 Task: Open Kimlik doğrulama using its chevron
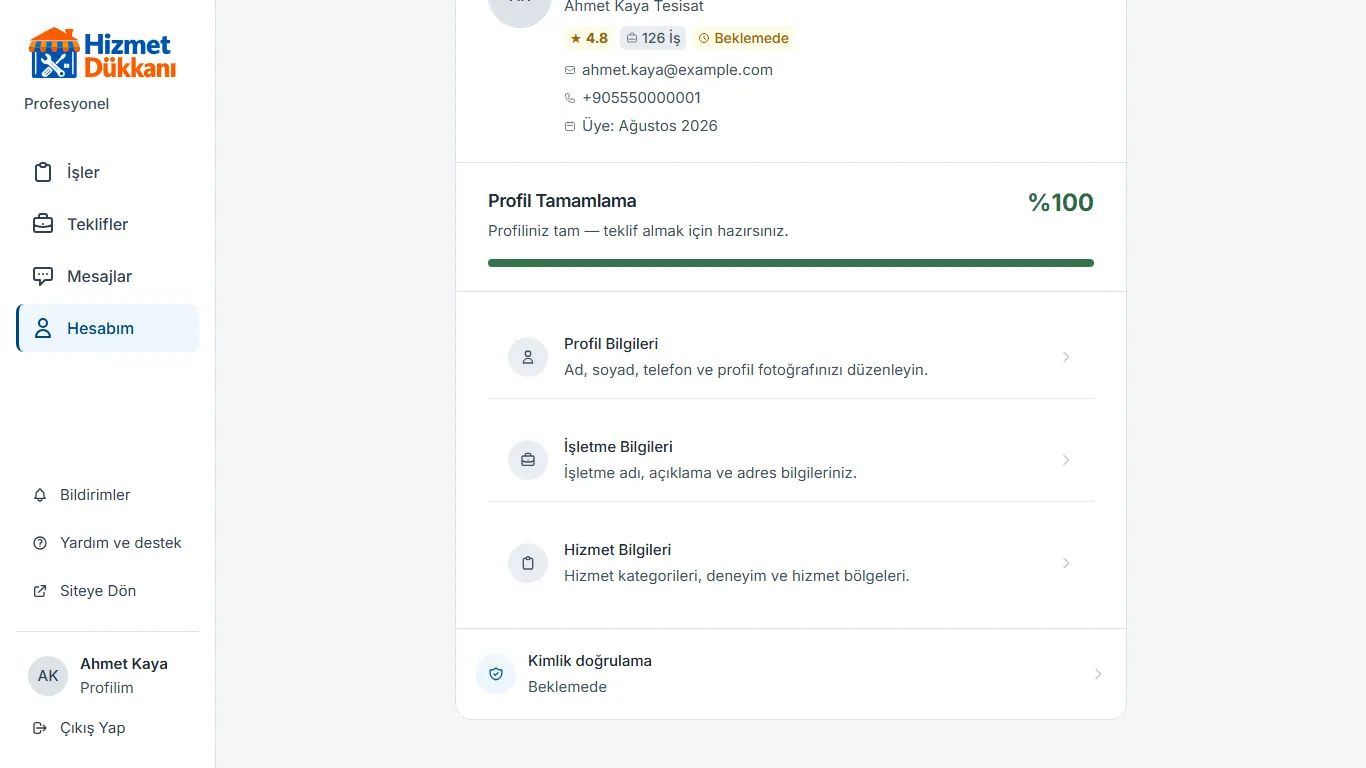coord(1098,674)
